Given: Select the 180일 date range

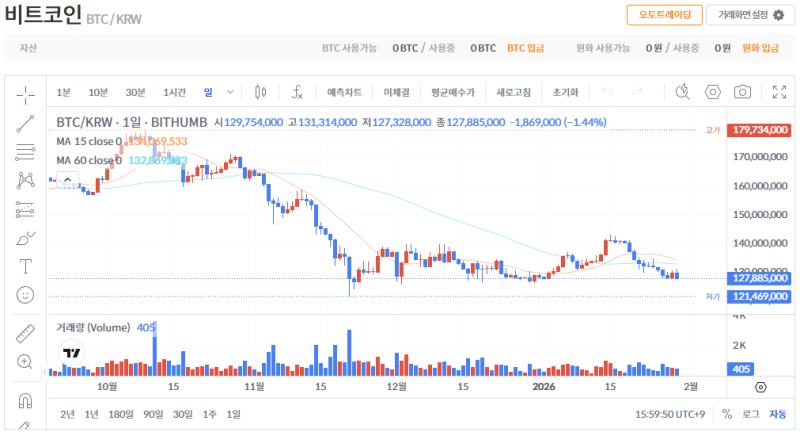Looking at the screenshot, I should [x=120, y=414].
